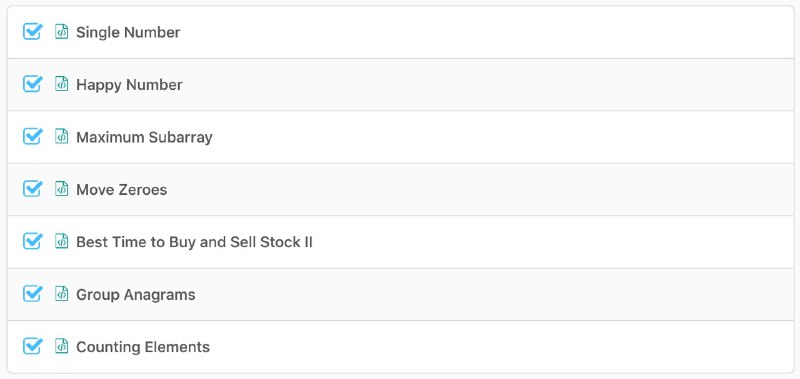Image resolution: width=800 pixels, height=379 pixels.
Task: Click the code file icon beside Happy Number
Action: click(62, 84)
